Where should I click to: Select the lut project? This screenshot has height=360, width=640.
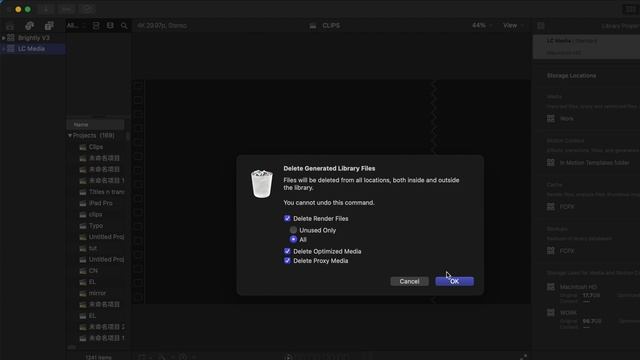[93, 248]
